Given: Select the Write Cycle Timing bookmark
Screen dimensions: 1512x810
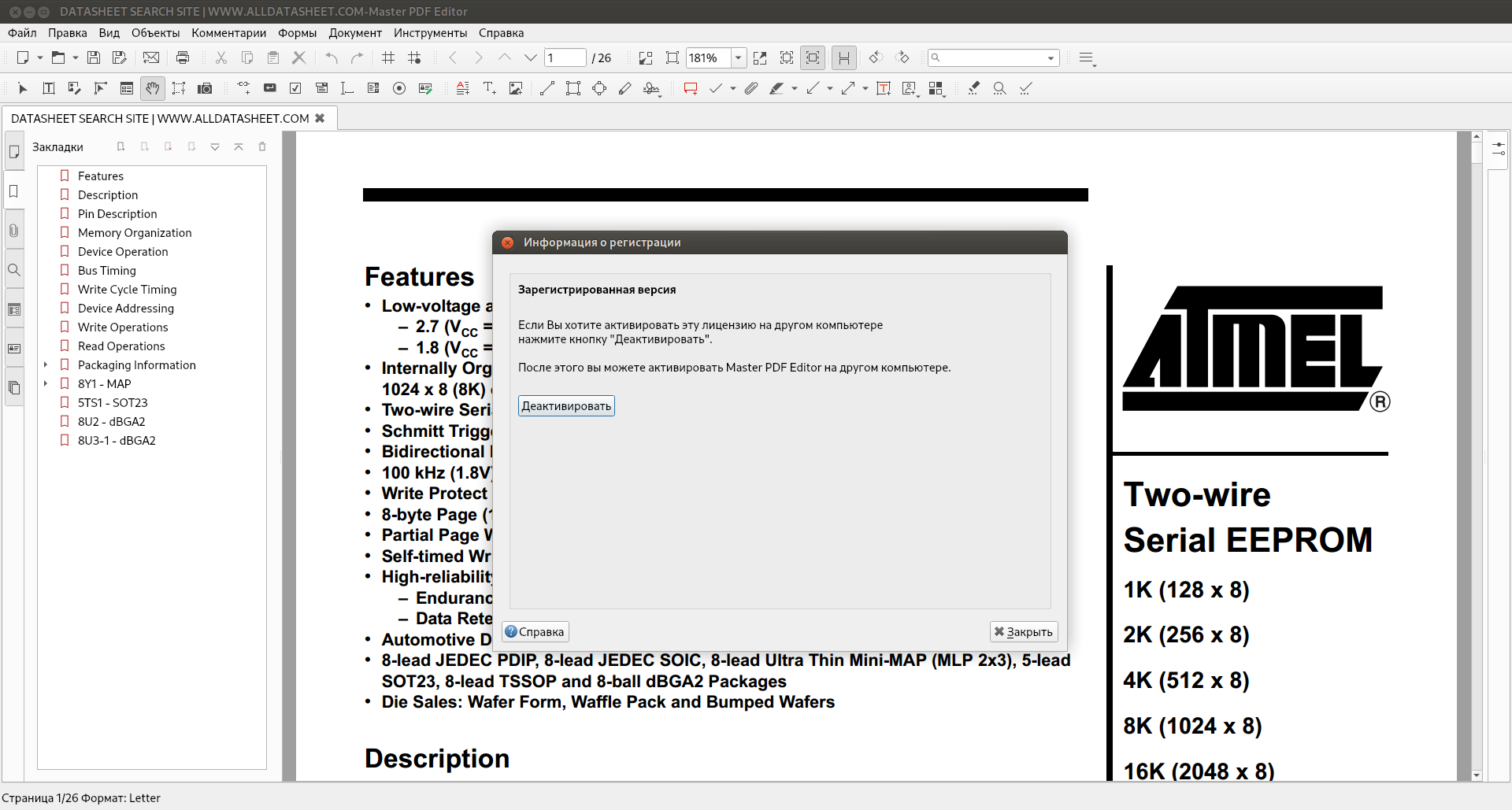Looking at the screenshot, I should click(128, 289).
